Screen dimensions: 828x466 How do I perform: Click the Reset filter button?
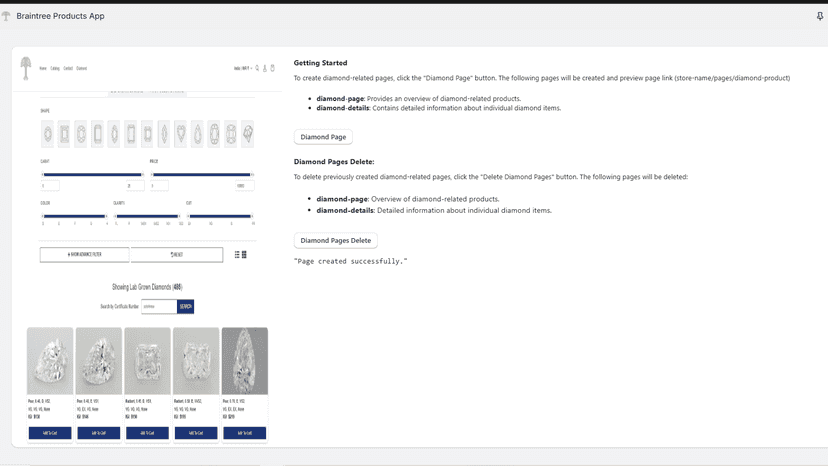177,255
